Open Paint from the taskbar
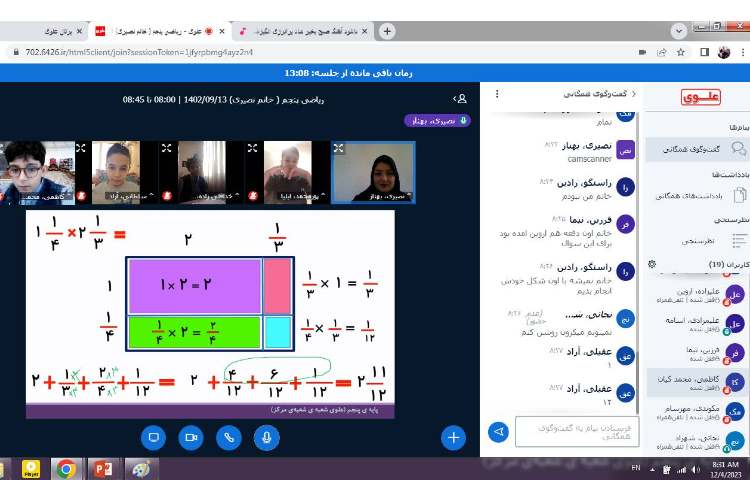This screenshot has height=480, width=750. (x=141, y=469)
